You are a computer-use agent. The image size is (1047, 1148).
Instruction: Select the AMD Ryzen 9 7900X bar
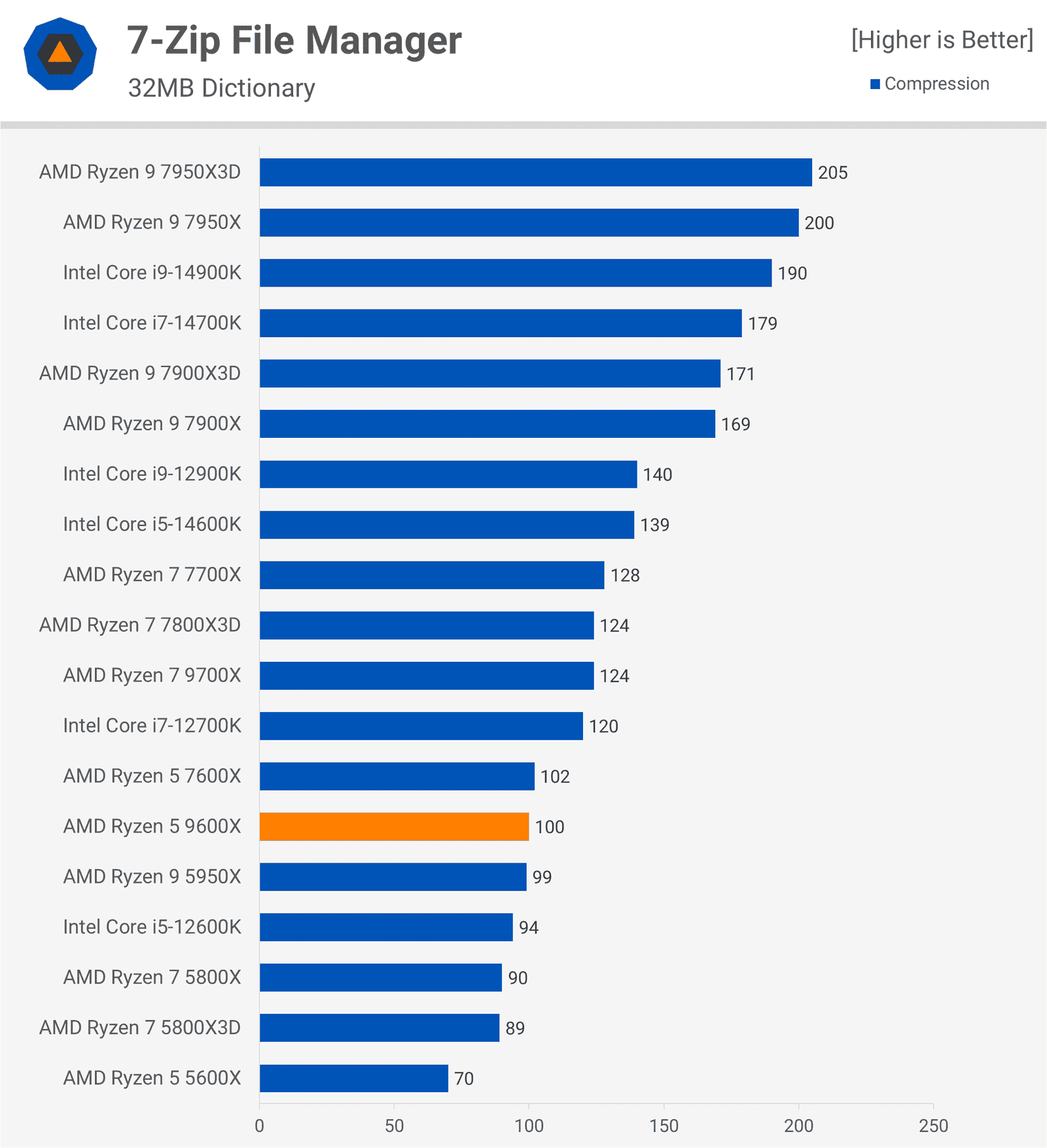click(x=488, y=424)
